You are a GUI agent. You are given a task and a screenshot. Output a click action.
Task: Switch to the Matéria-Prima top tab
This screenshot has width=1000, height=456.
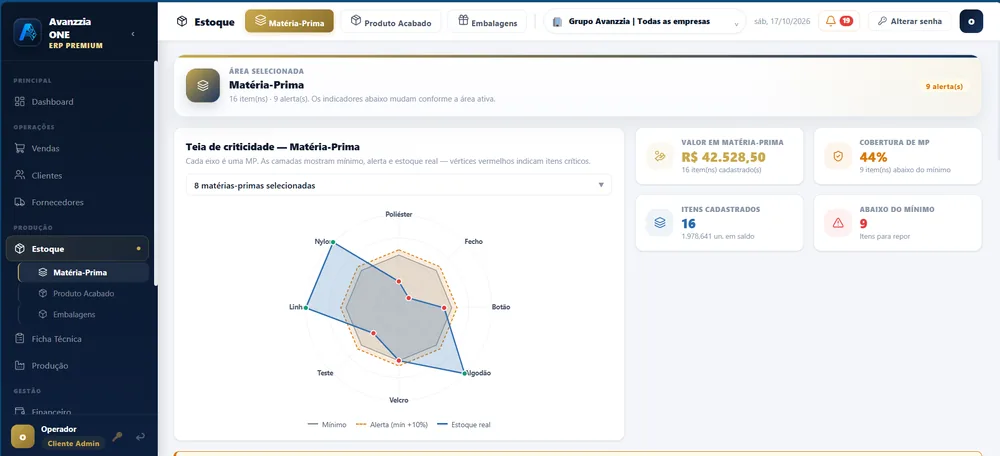tap(289, 21)
